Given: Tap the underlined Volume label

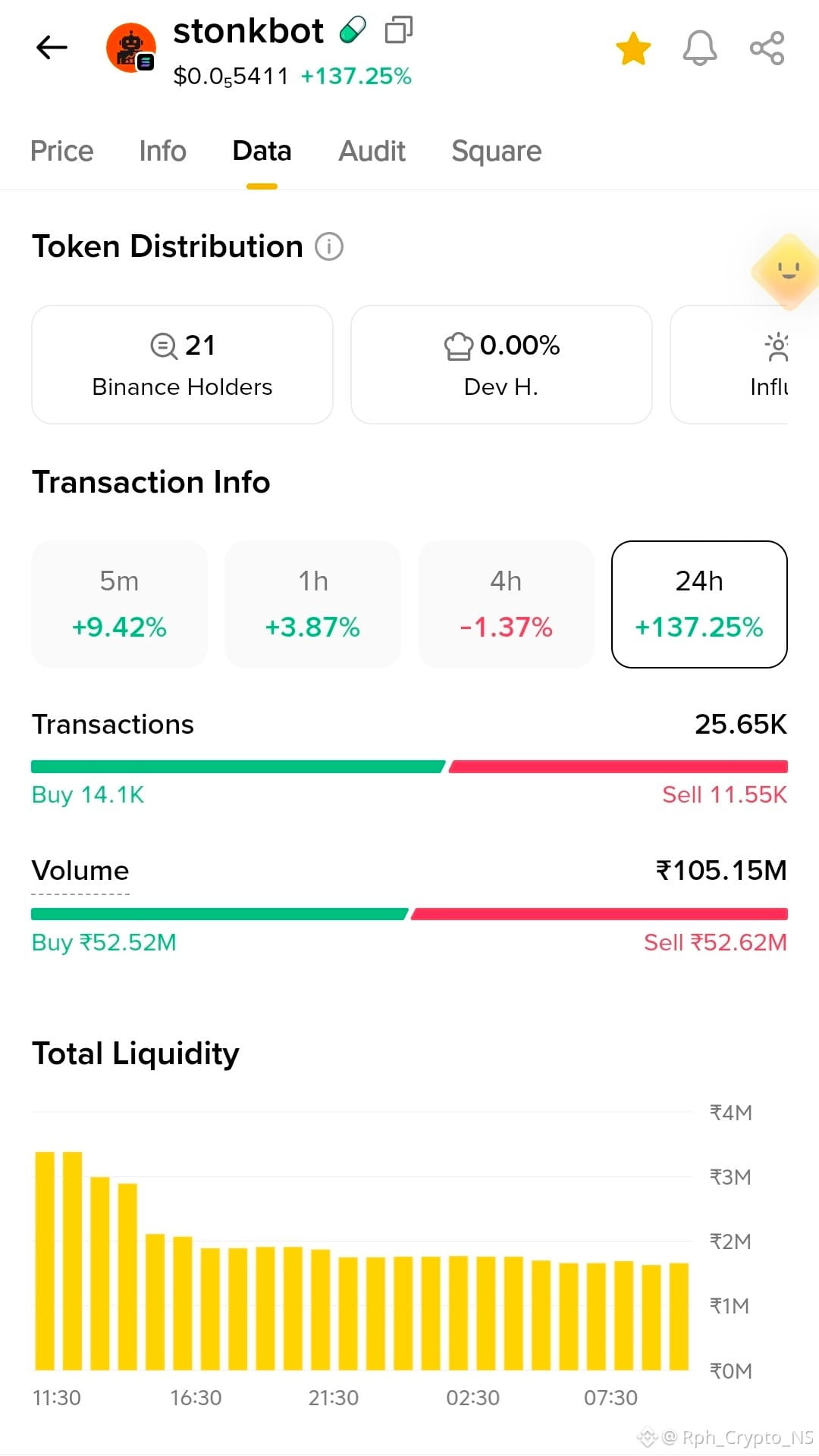Looking at the screenshot, I should click(x=80, y=871).
